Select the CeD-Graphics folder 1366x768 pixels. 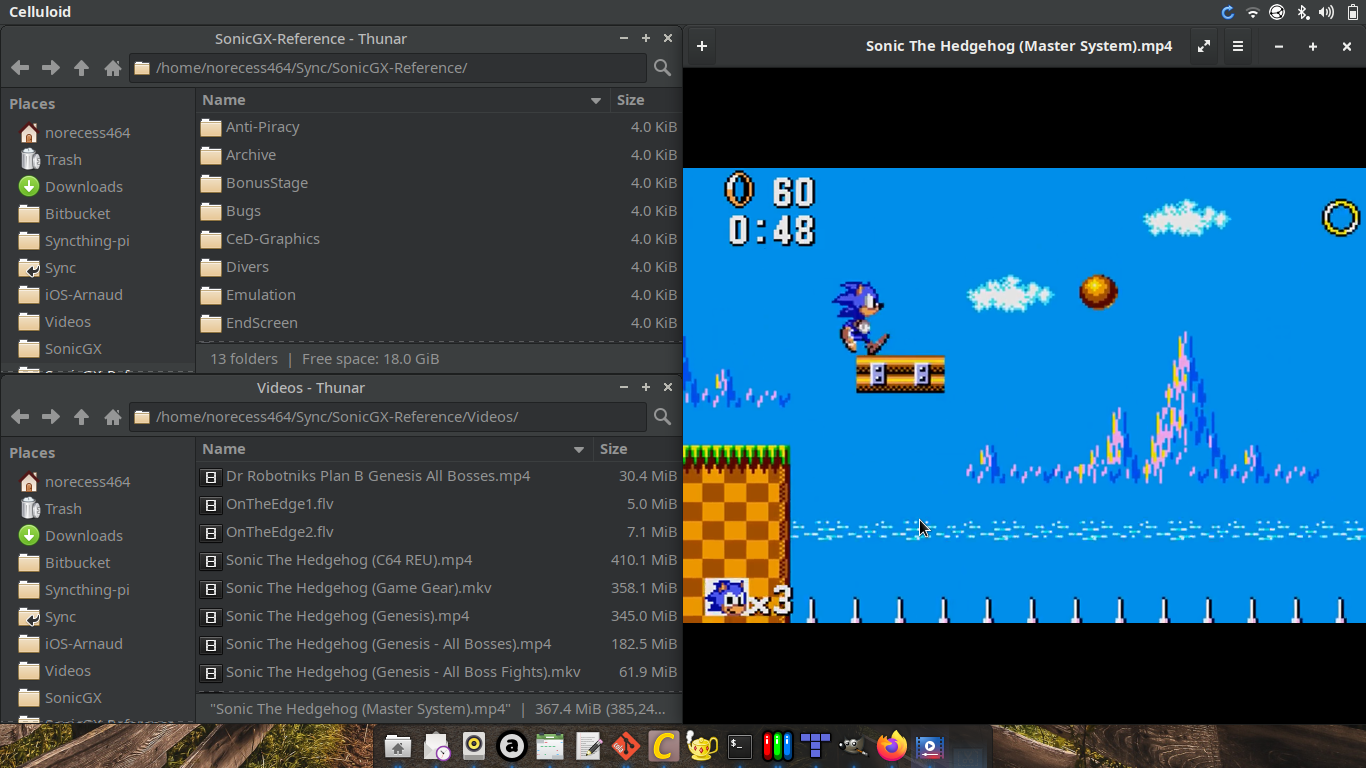pos(438,239)
